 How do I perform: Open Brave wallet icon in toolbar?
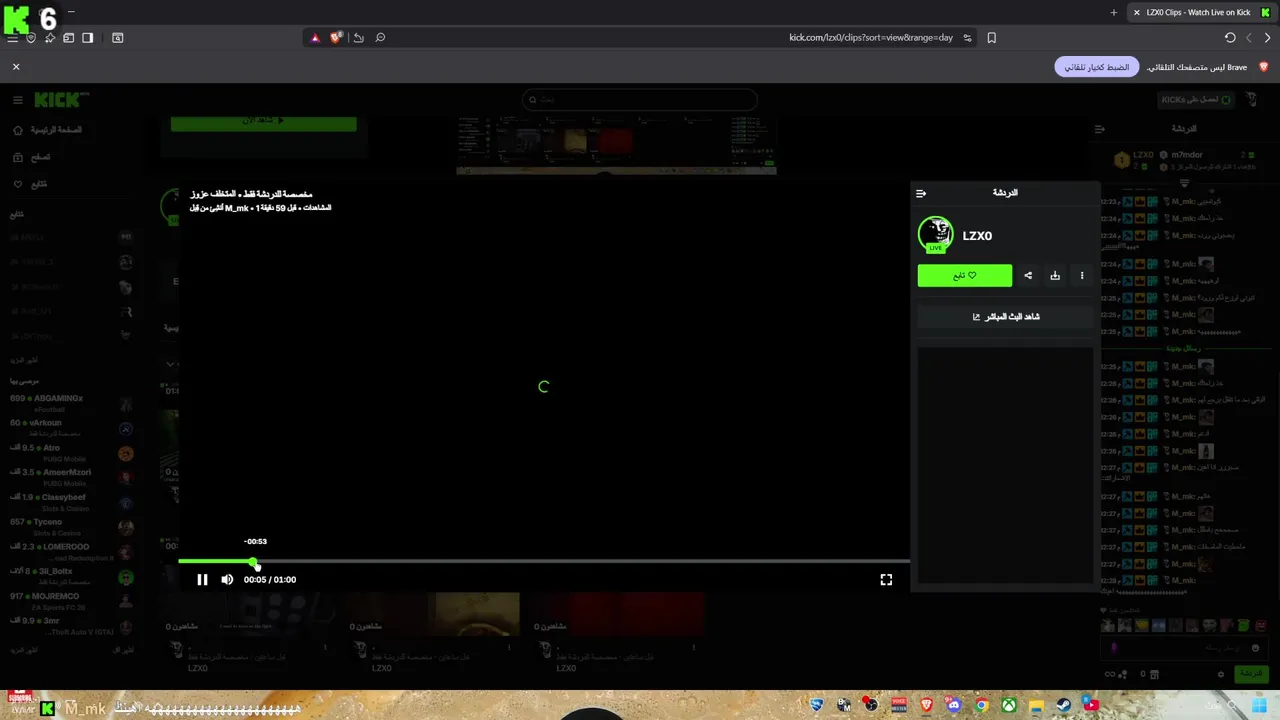[x=68, y=38]
